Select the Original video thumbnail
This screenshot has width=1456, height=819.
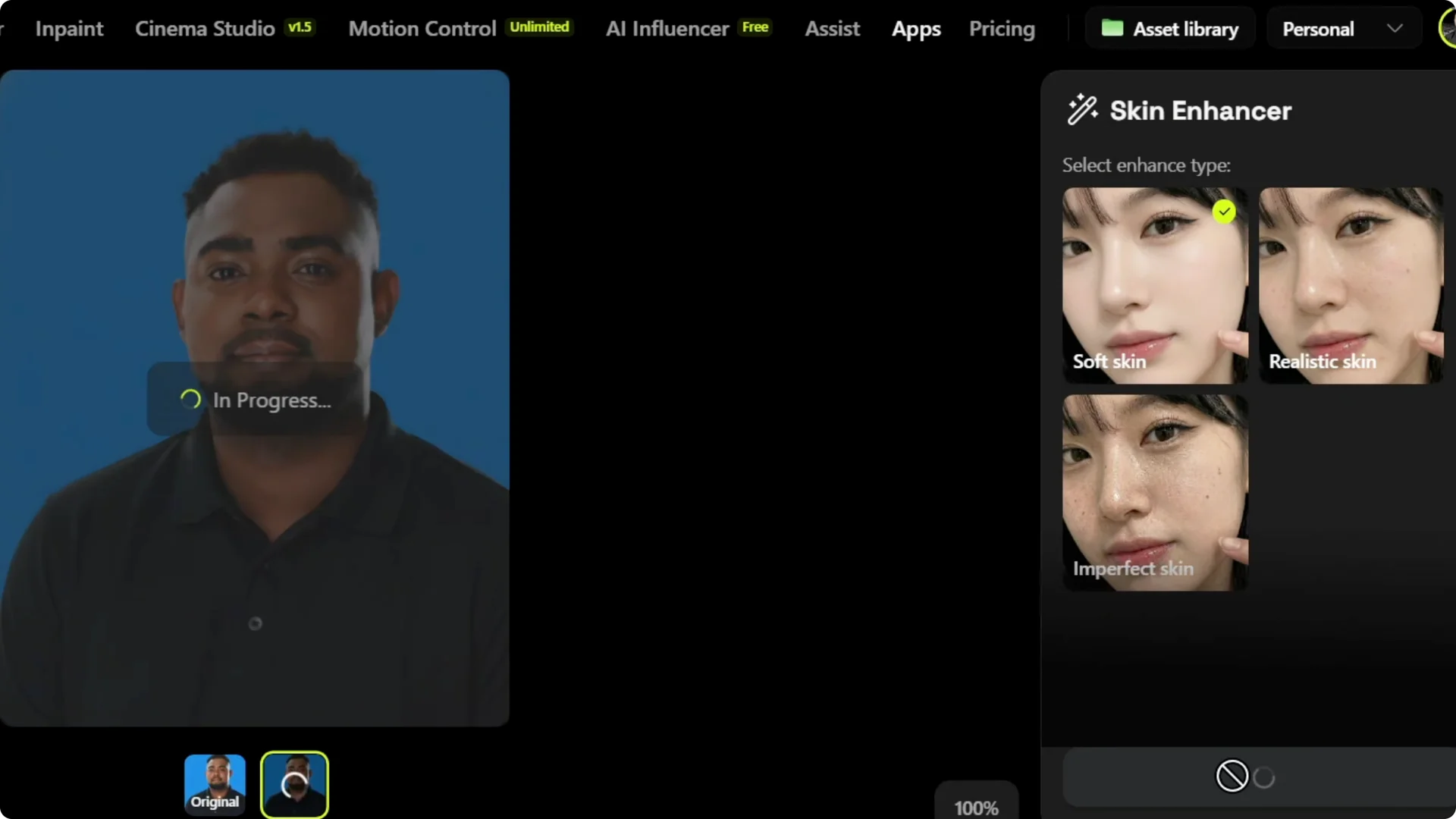click(x=215, y=784)
